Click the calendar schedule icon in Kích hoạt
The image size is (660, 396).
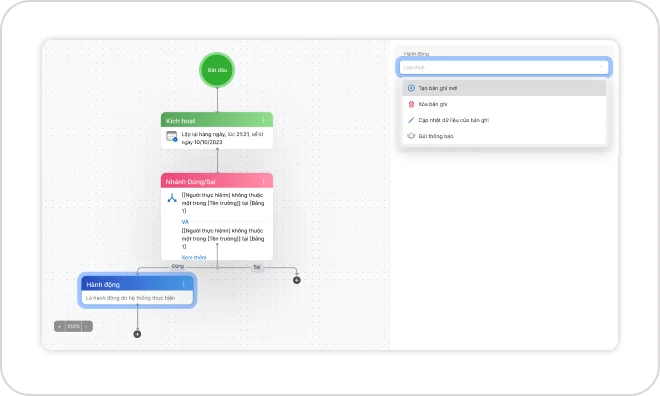point(172,136)
